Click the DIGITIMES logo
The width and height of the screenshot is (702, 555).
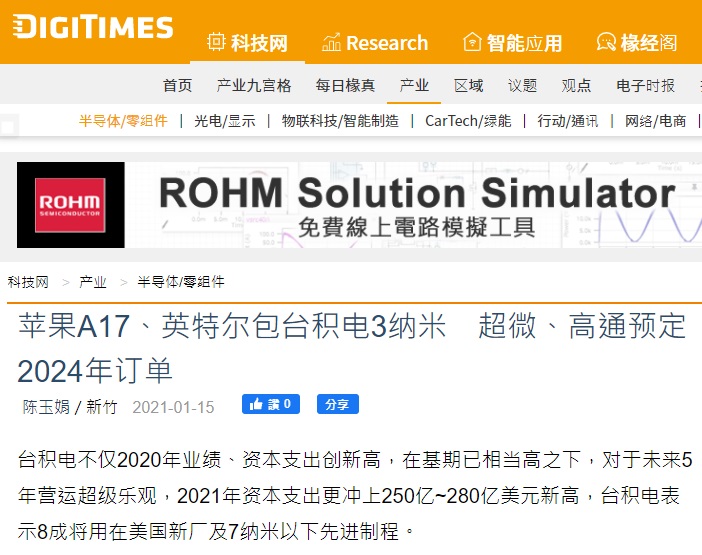(x=93, y=26)
